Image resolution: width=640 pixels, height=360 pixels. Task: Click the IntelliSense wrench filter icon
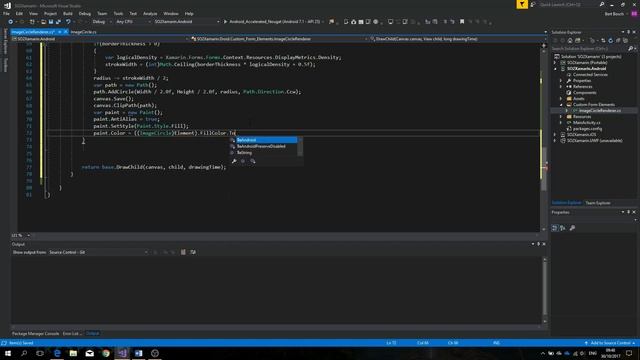click(x=234, y=161)
